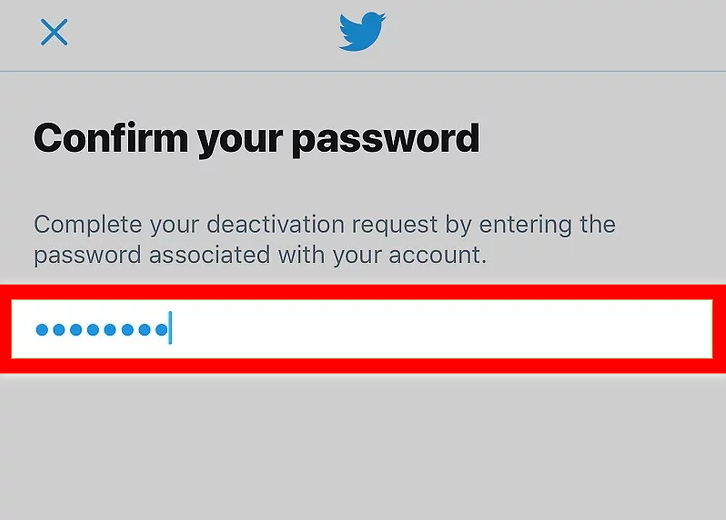Click the word "password" in the heading
The image size is (726, 520).
[386, 138]
